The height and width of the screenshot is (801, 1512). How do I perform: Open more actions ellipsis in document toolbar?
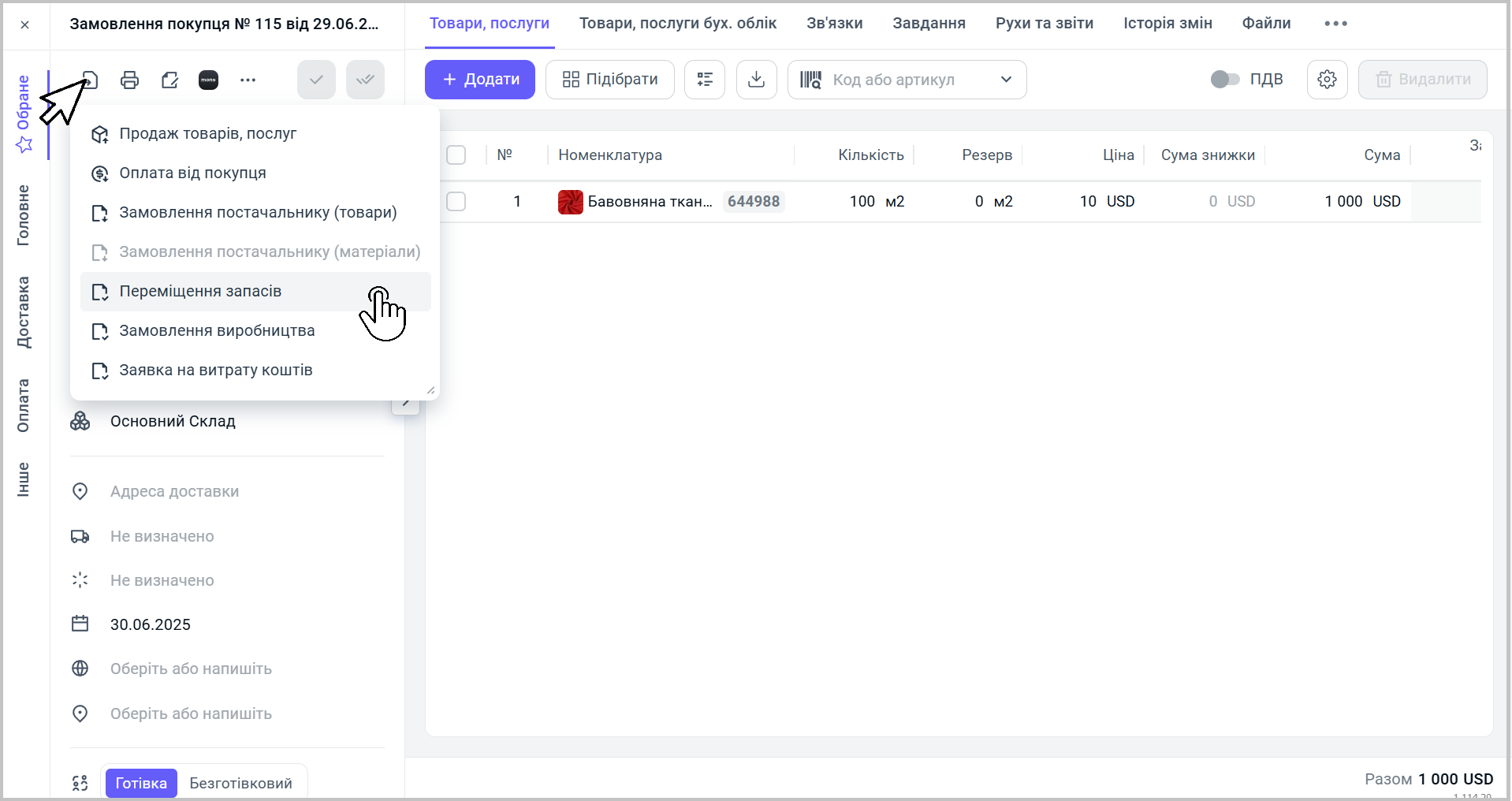[248, 80]
